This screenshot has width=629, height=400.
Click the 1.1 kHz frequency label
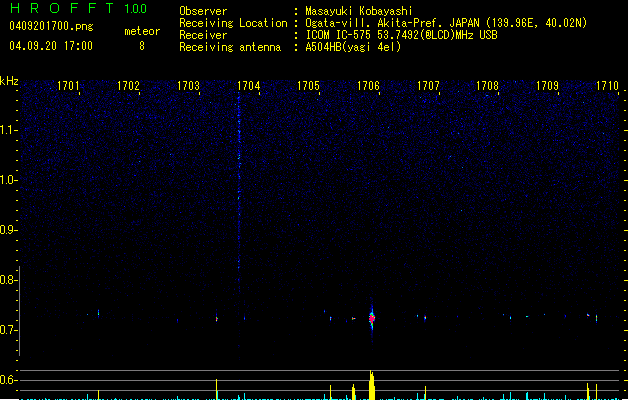pyautogui.click(x=9, y=130)
